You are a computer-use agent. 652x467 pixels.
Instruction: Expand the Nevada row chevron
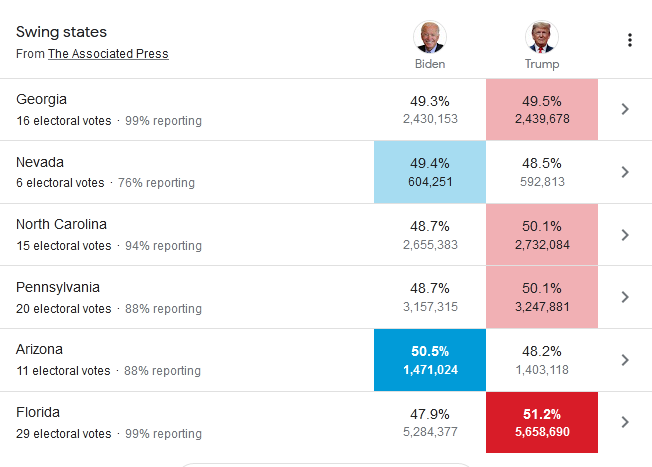[625, 172]
